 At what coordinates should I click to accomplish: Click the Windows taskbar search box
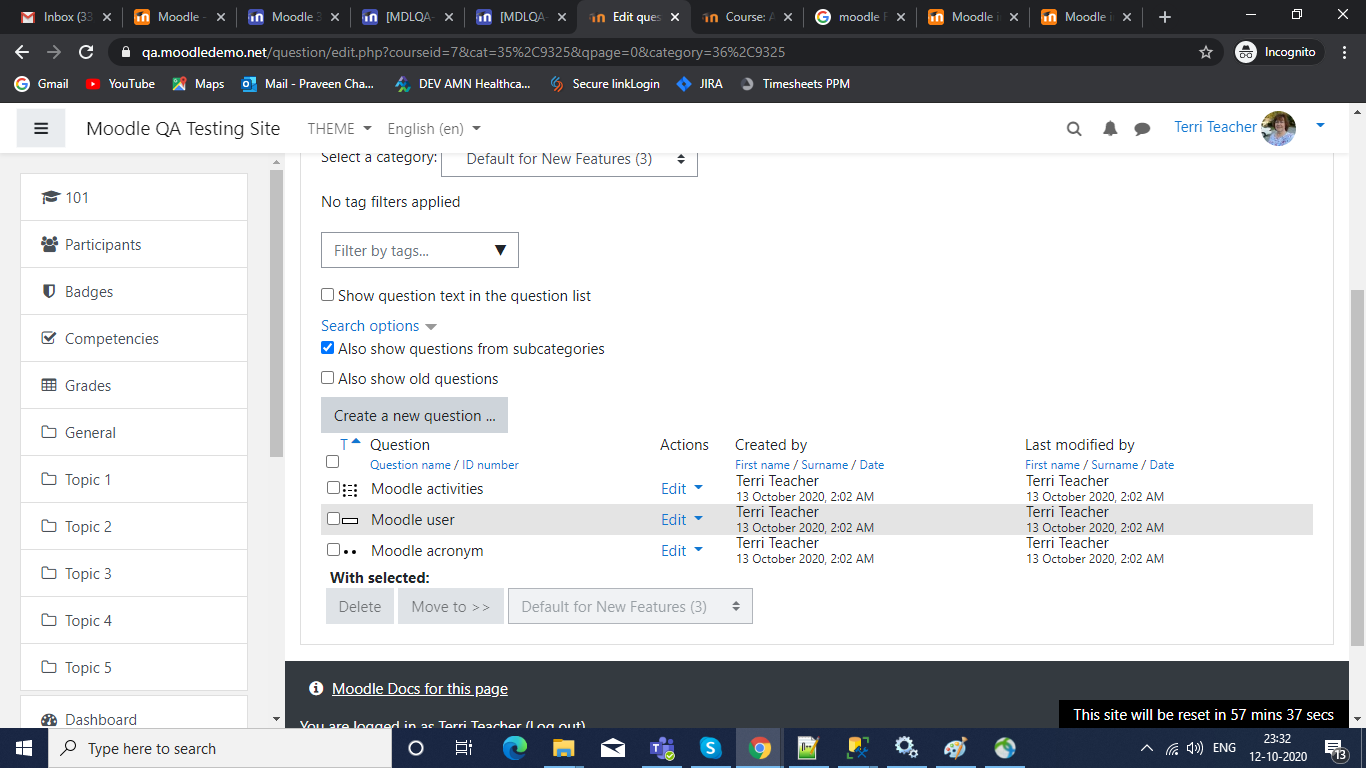(219, 748)
